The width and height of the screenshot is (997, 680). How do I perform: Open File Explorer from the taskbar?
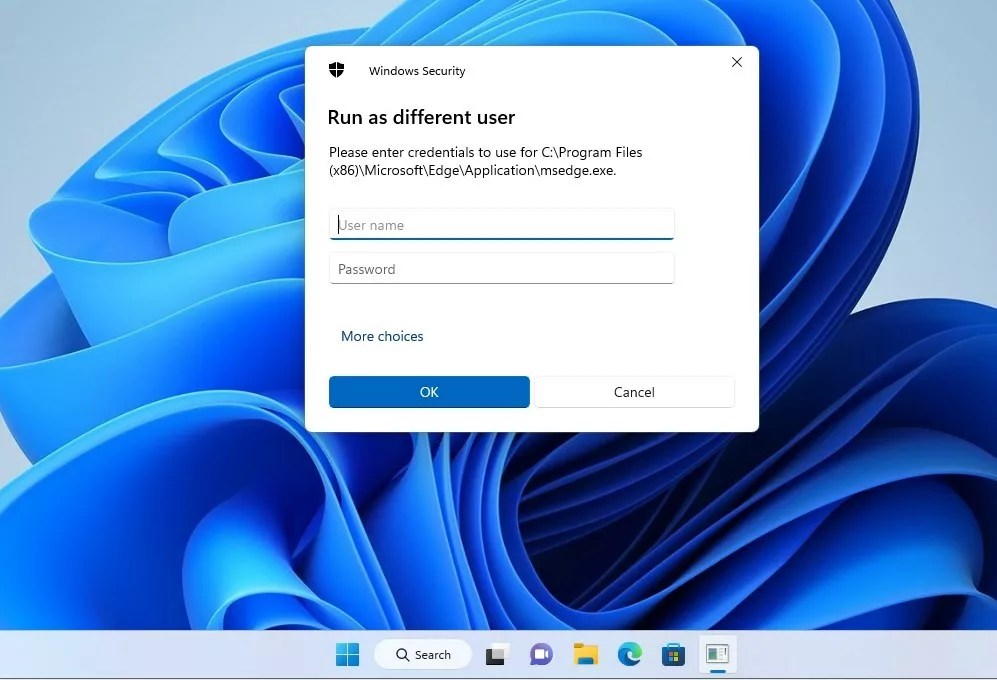pyautogui.click(x=585, y=654)
